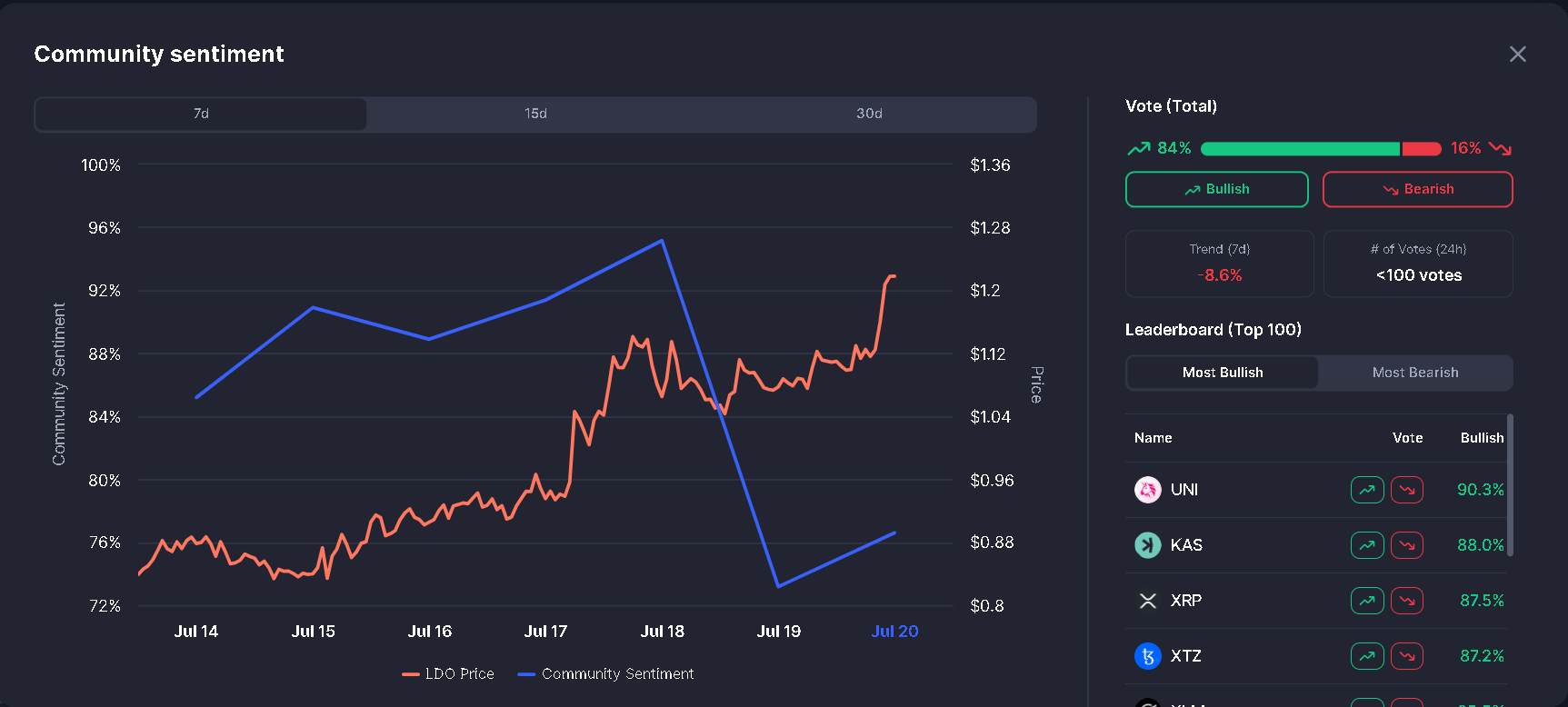Open the UNI coin logo
The image size is (1568, 707).
coord(1148,490)
